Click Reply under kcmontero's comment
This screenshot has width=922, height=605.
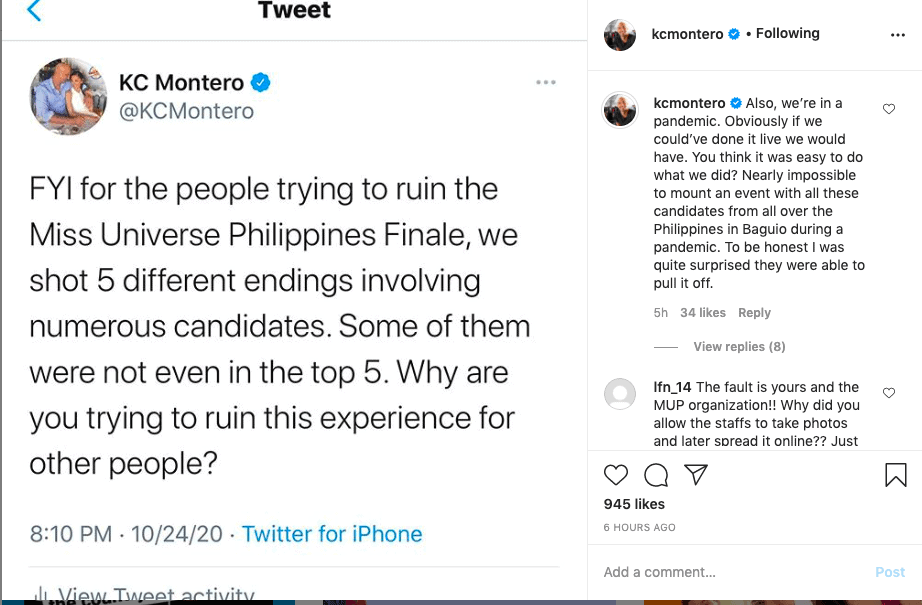coord(754,313)
